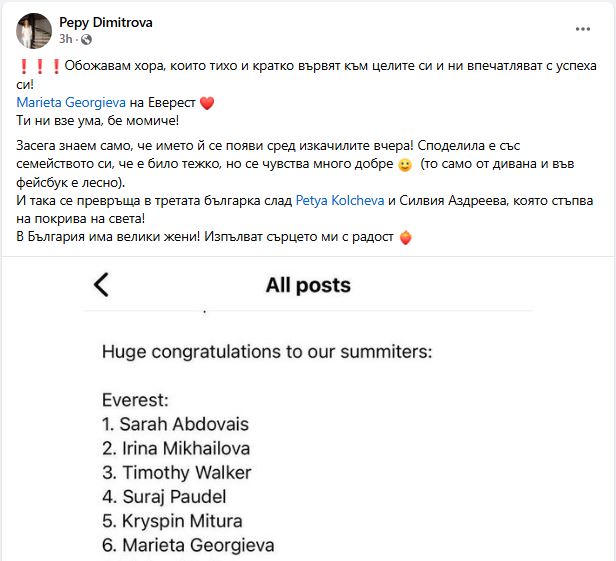This screenshot has height=561, width=616.
Task: Click the 3h post timestamp
Action: tap(67, 40)
